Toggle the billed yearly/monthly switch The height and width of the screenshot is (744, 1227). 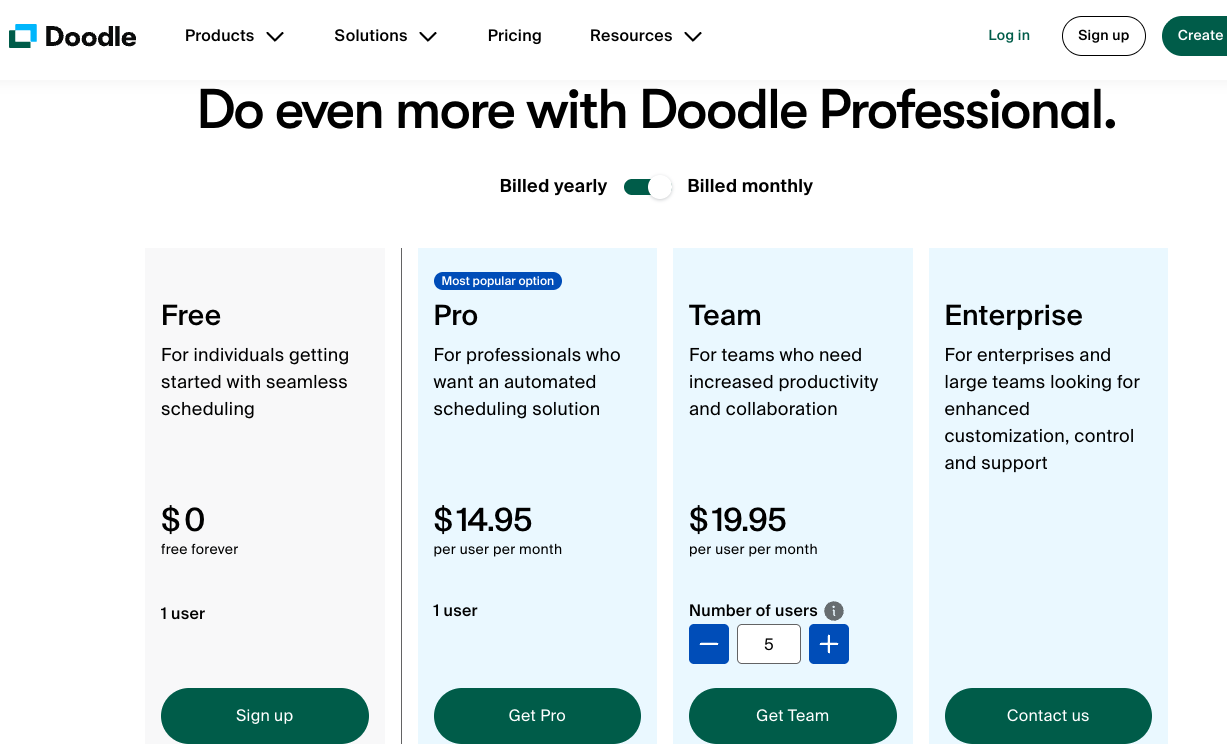[x=647, y=187]
